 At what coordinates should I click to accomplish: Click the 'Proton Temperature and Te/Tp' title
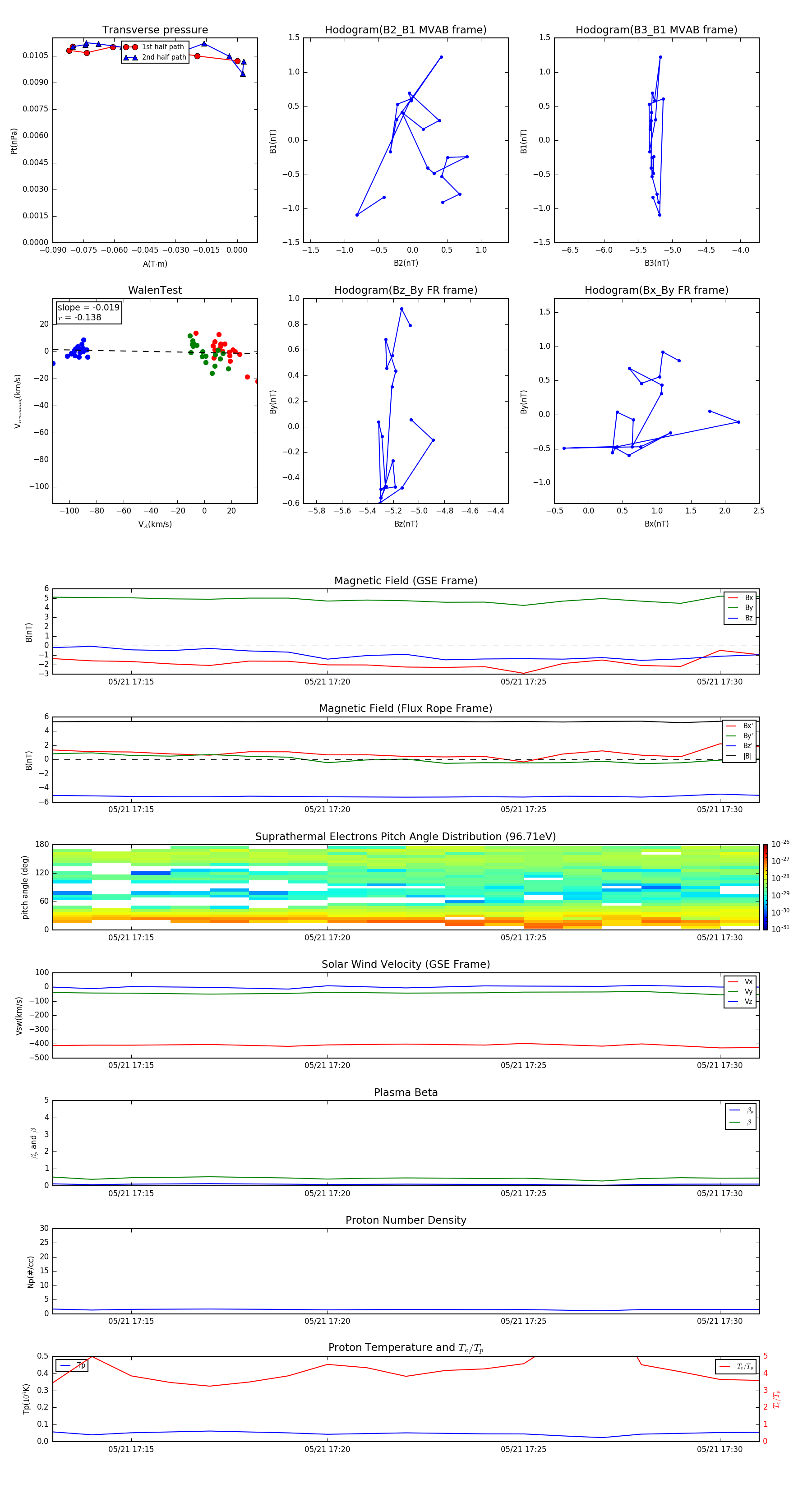pyautogui.click(x=406, y=1348)
